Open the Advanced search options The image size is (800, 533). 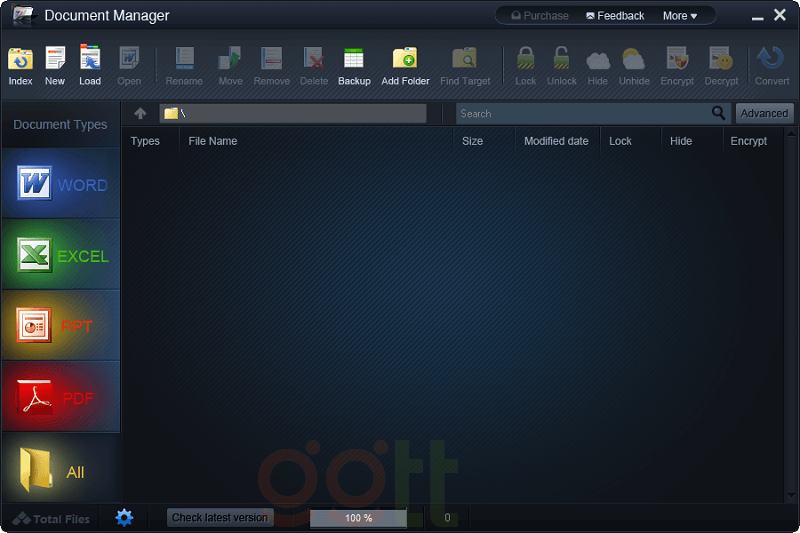(764, 114)
